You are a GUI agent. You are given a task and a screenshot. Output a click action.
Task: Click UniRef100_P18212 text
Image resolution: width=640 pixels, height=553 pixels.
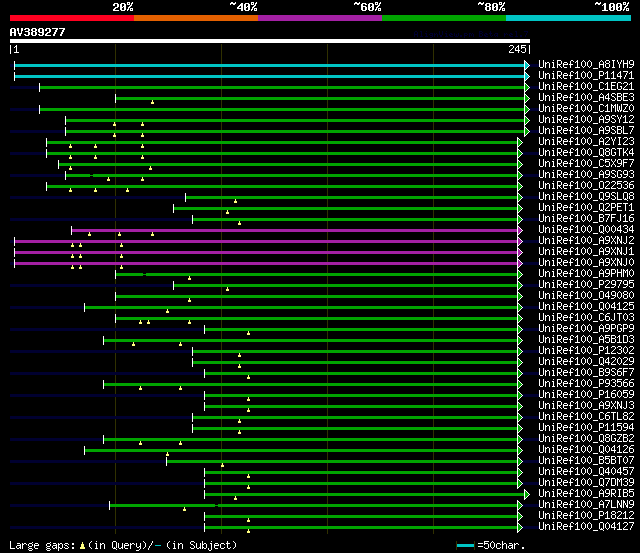point(586,516)
